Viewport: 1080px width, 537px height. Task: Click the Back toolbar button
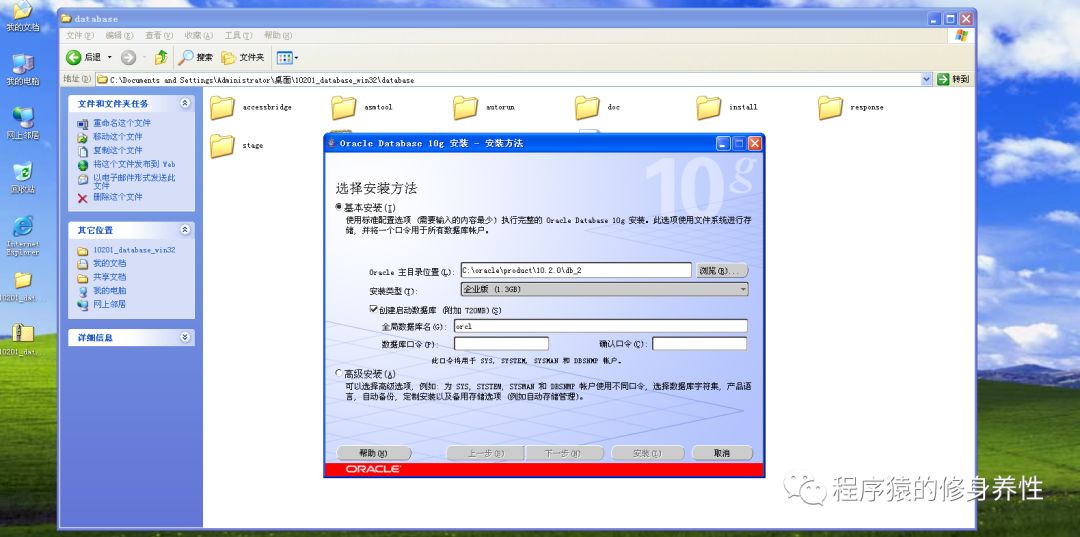83,57
